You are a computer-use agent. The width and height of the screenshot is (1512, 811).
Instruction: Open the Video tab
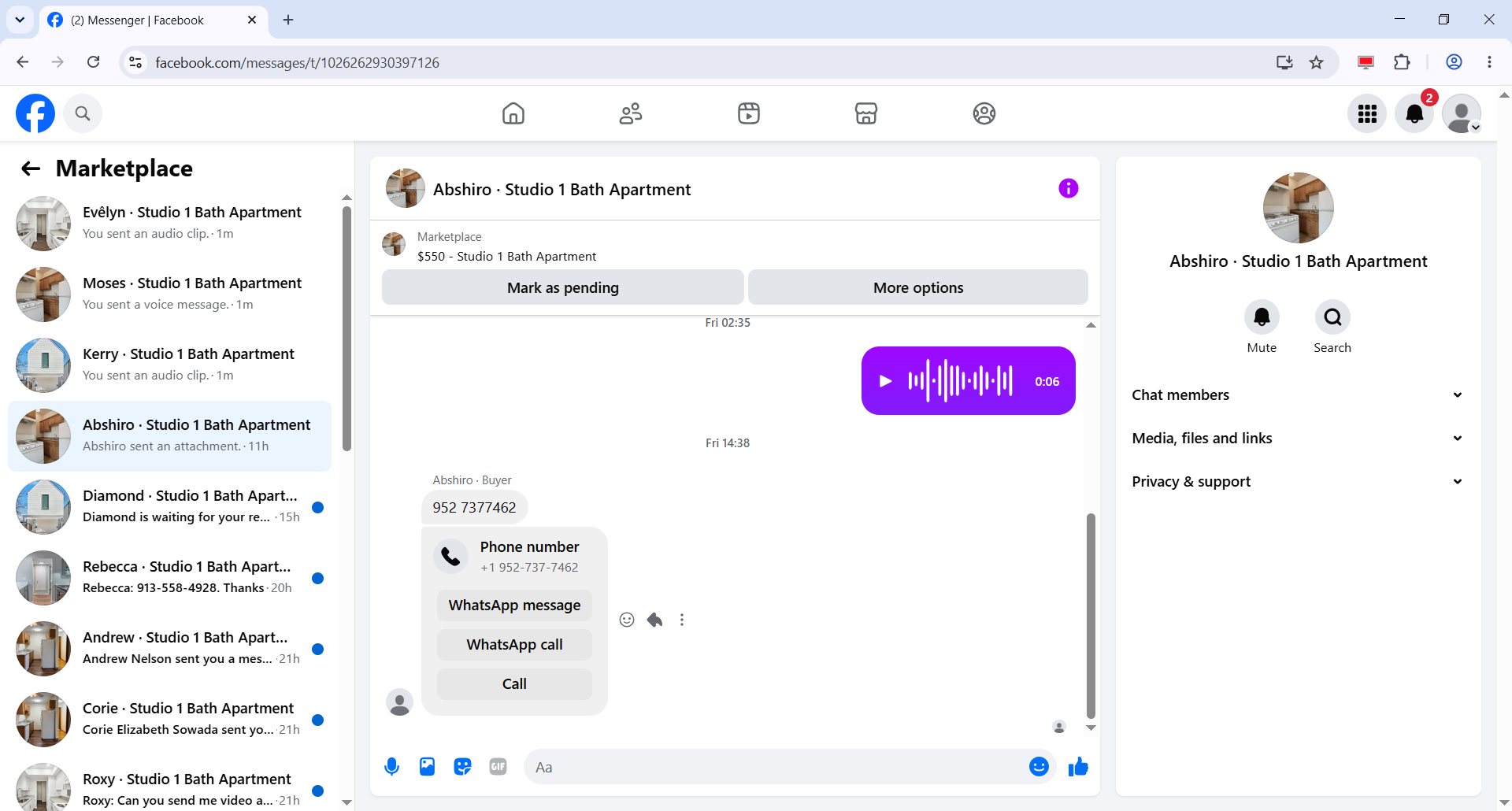749,113
